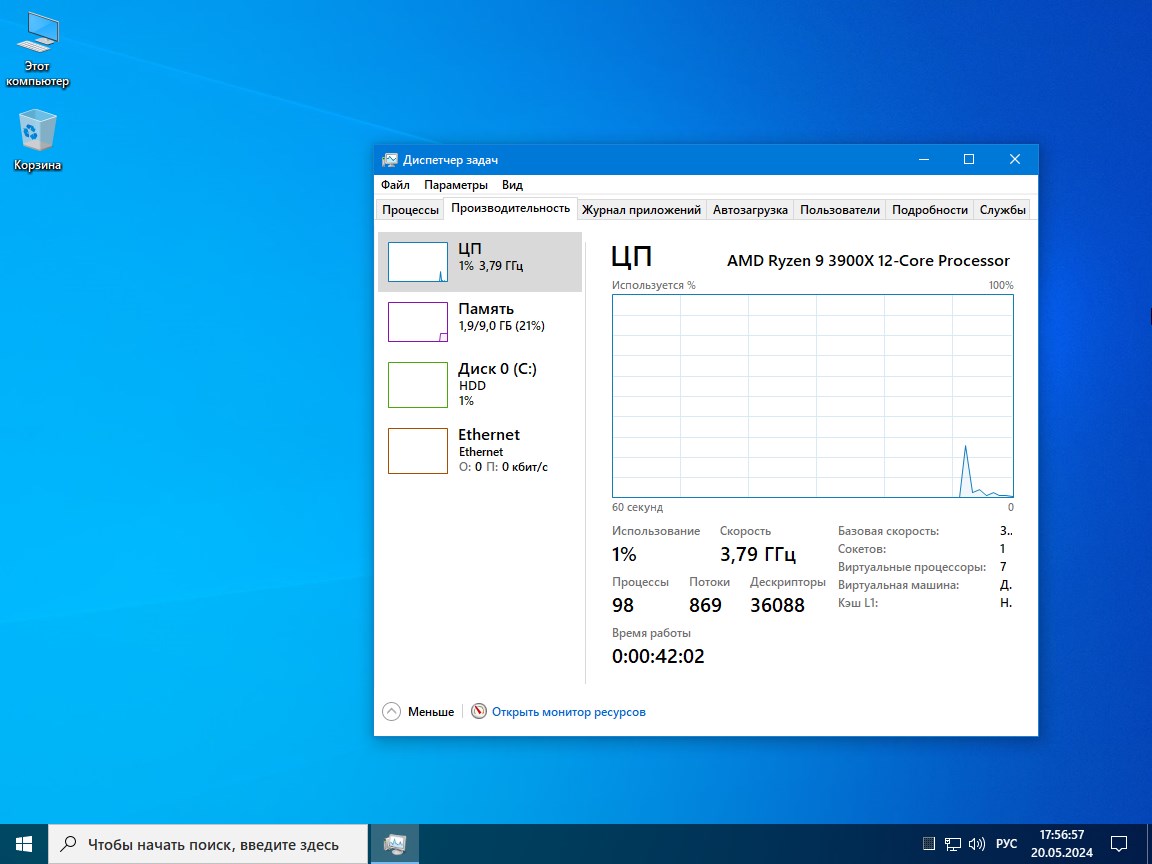Open the Автозагрузка tab
This screenshot has width=1152, height=864.
(x=750, y=209)
